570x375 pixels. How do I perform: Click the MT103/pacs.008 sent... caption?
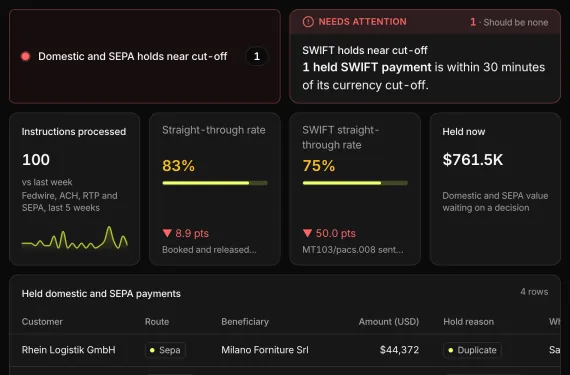pyautogui.click(x=353, y=250)
